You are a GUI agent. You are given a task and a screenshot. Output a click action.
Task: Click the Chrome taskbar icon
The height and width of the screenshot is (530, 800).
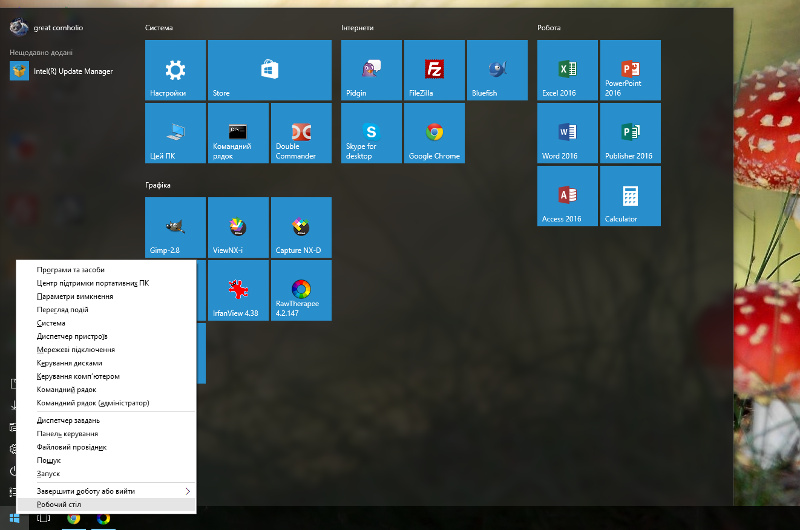coord(73,518)
